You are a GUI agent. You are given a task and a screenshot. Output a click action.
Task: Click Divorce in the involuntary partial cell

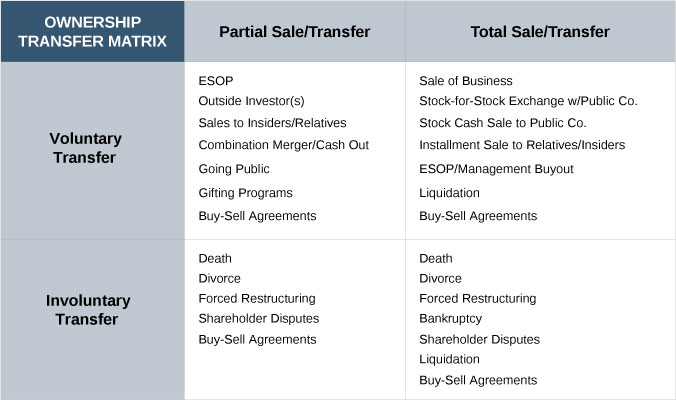coord(219,279)
